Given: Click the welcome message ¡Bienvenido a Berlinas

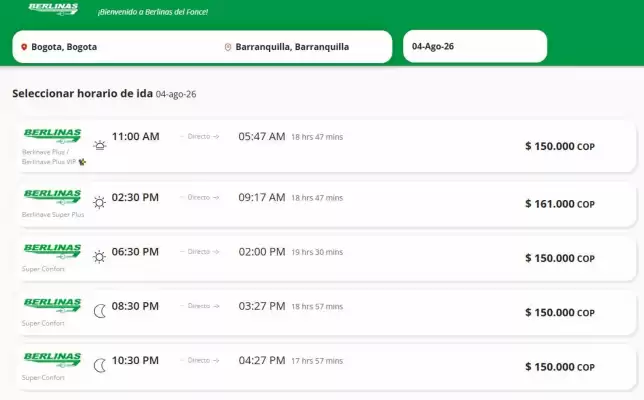Looking at the screenshot, I should pos(153,12).
